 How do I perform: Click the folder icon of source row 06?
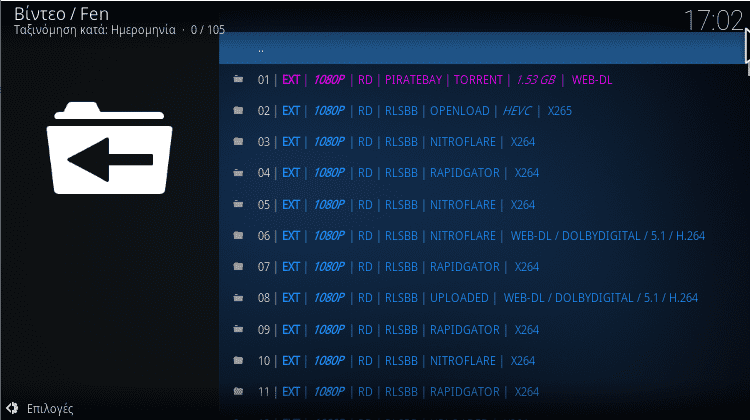coord(238,235)
